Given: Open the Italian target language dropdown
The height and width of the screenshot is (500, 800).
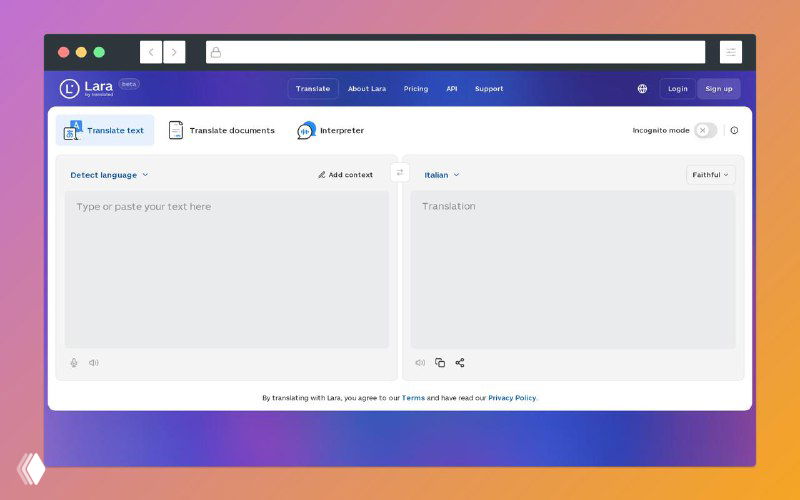Looking at the screenshot, I should point(441,175).
